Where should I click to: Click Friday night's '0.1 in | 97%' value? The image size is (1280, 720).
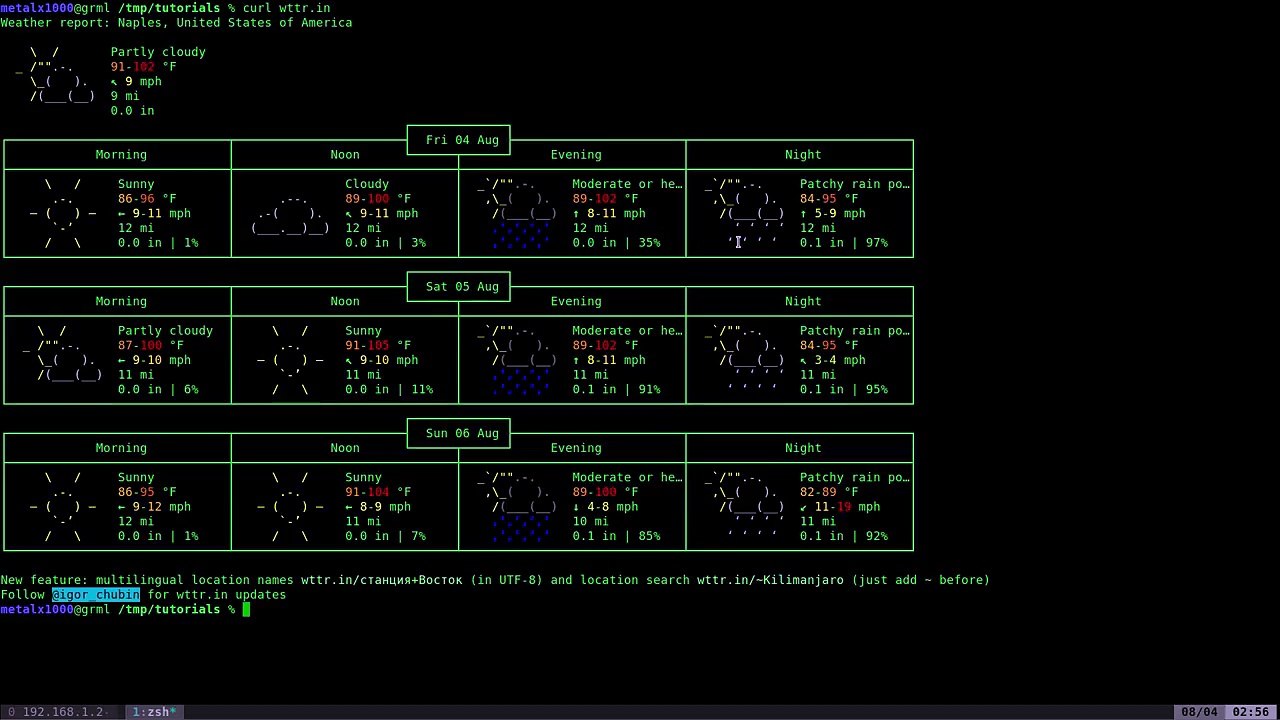coord(844,243)
